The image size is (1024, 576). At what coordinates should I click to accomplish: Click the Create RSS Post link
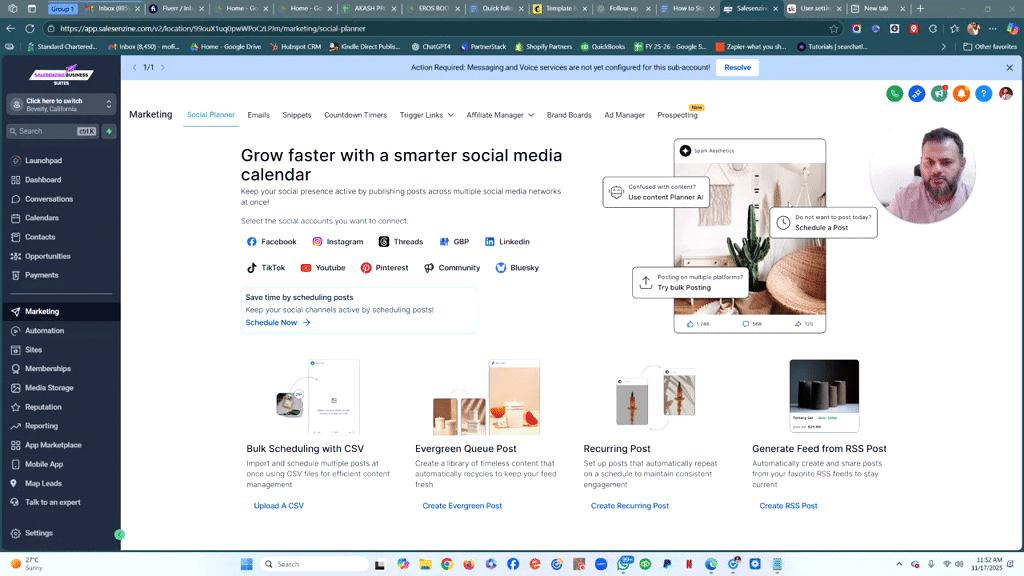(x=788, y=506)
